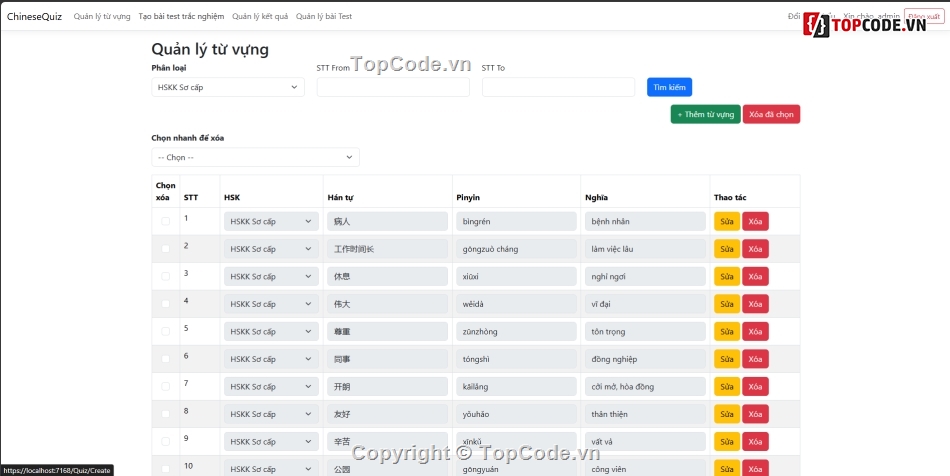This screenshot has height=476, width=950.
Task: Expand the HSK dropdown in row 5
Action: (x=271, y=332)
